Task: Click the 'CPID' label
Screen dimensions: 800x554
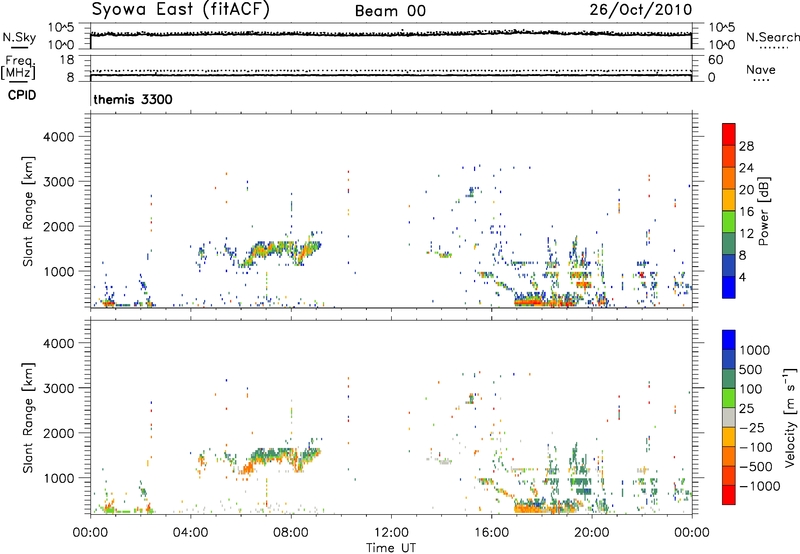Action: click(x=22, y=95)
